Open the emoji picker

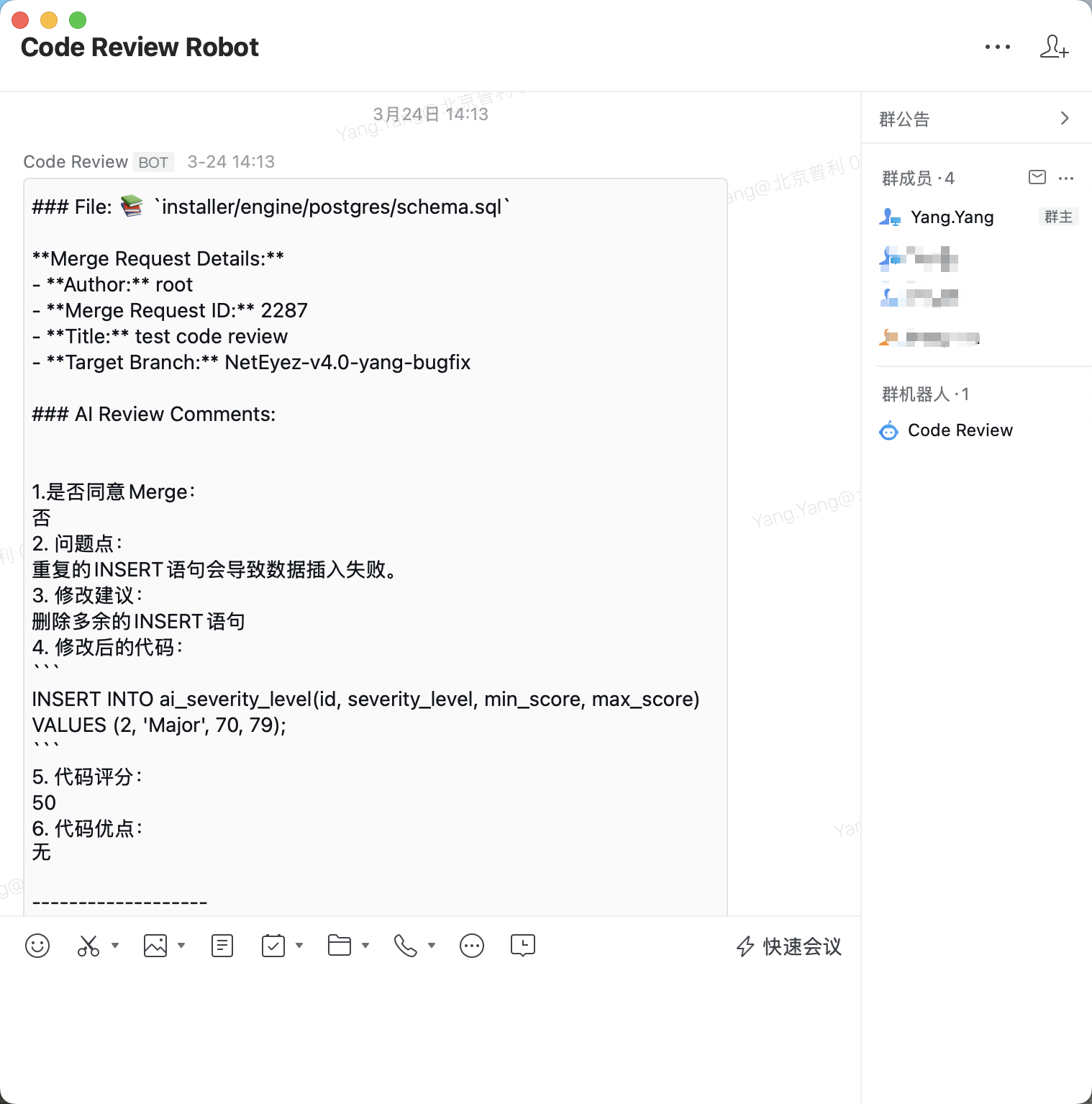(x=37, y=945)
